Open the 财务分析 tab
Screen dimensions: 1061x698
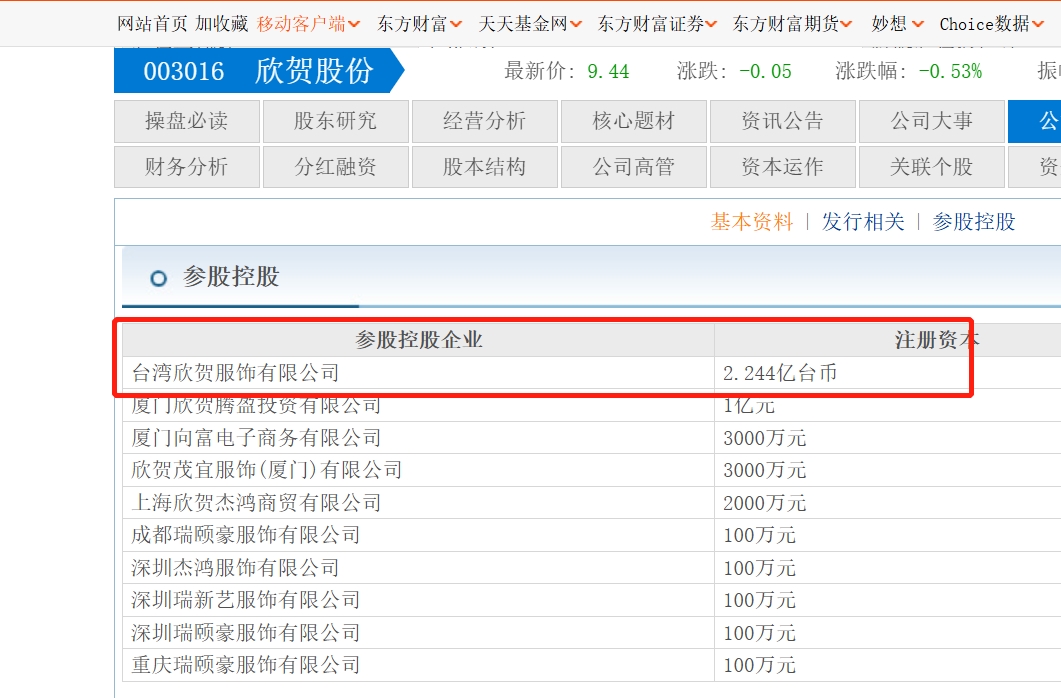[187, 166]
